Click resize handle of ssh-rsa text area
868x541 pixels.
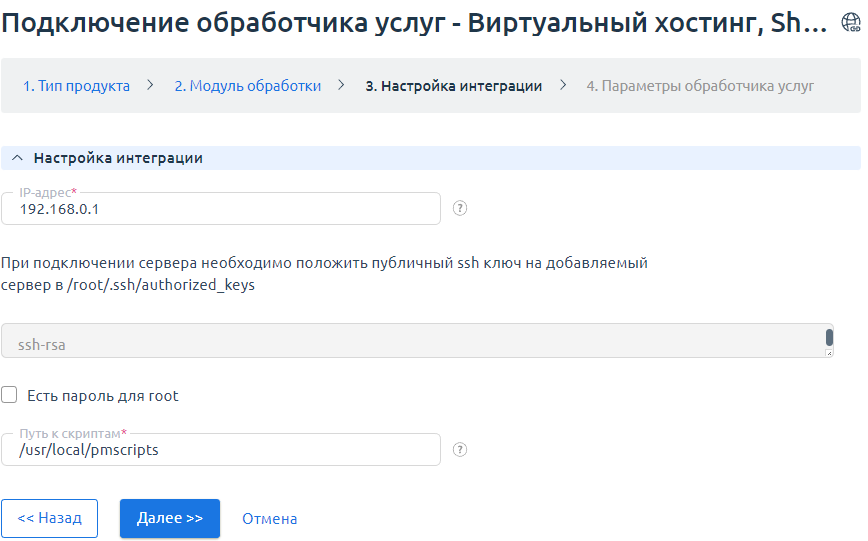(x=828, y=353)
